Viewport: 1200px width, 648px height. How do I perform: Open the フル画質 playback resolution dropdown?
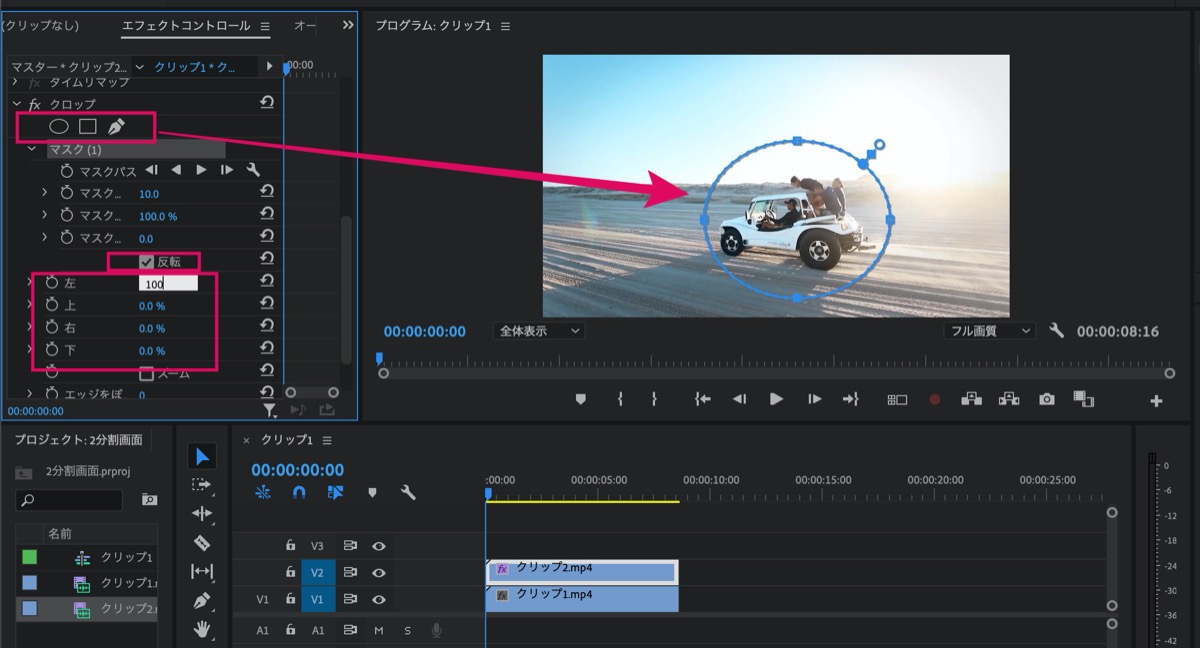[x=989, y=331]
